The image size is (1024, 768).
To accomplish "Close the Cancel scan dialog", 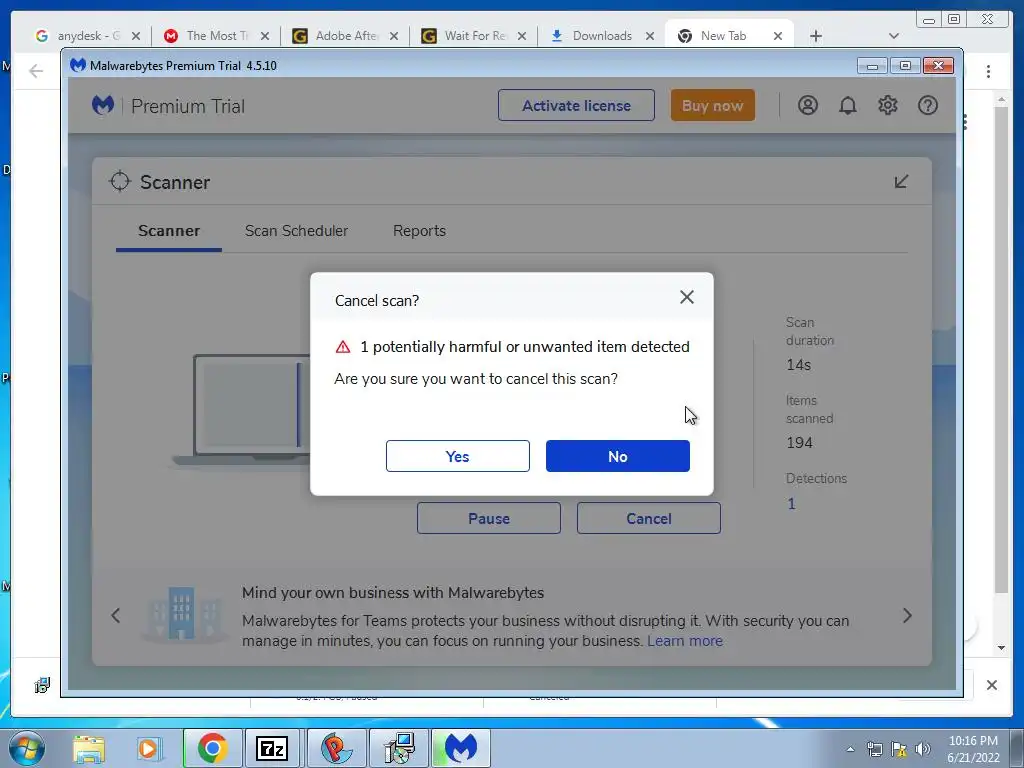I will coord(686,297).
